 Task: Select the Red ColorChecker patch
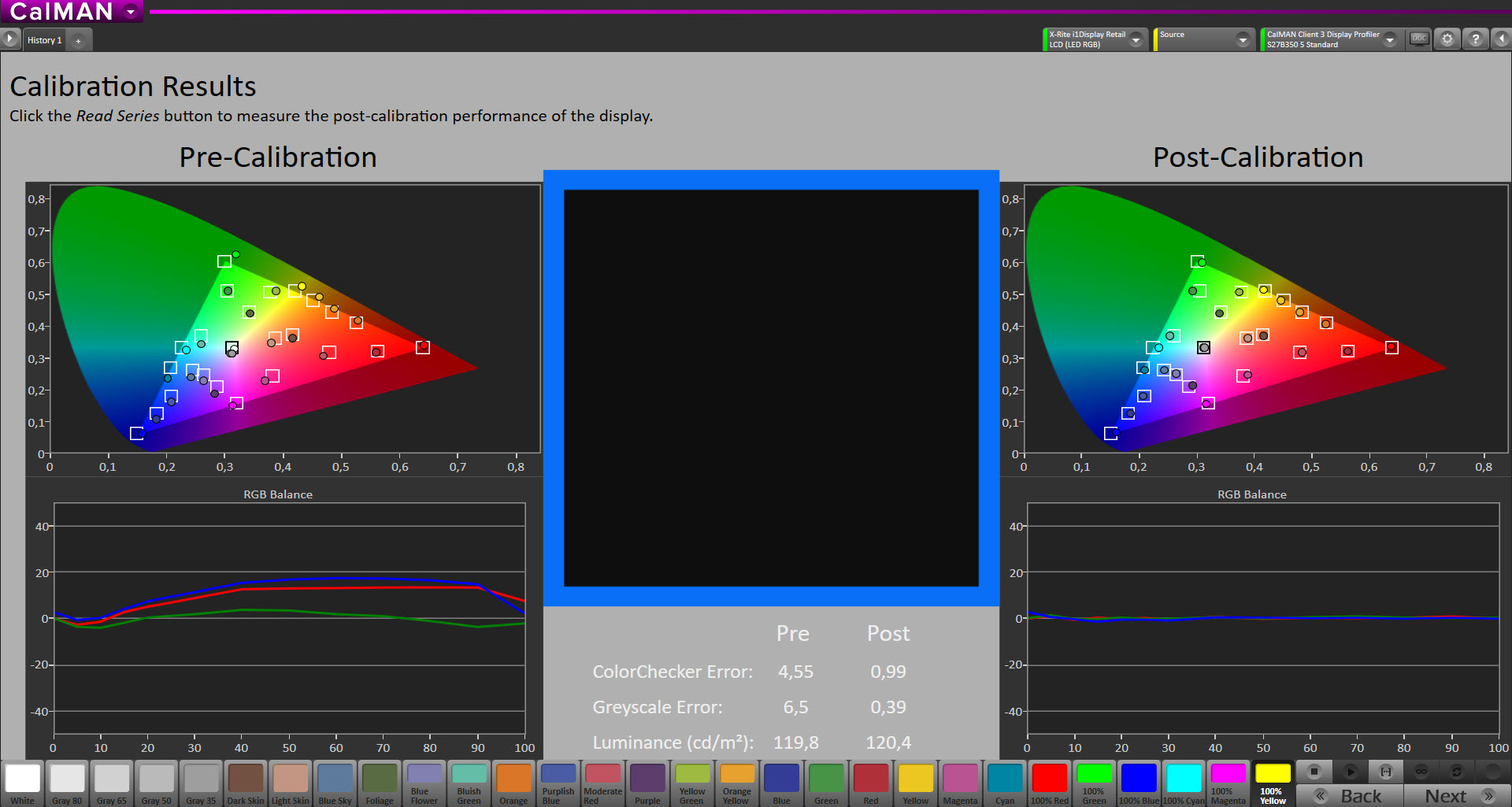click(870, 783)
